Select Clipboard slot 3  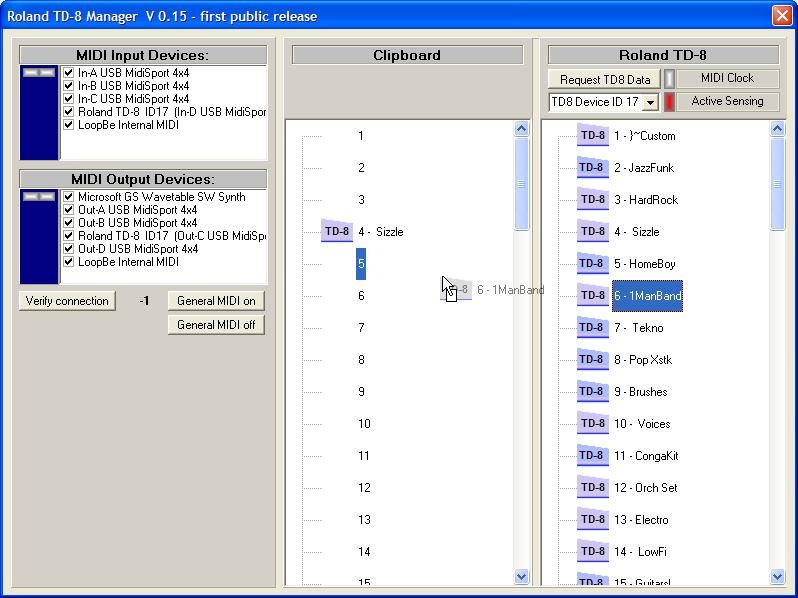tap(361, 200)
